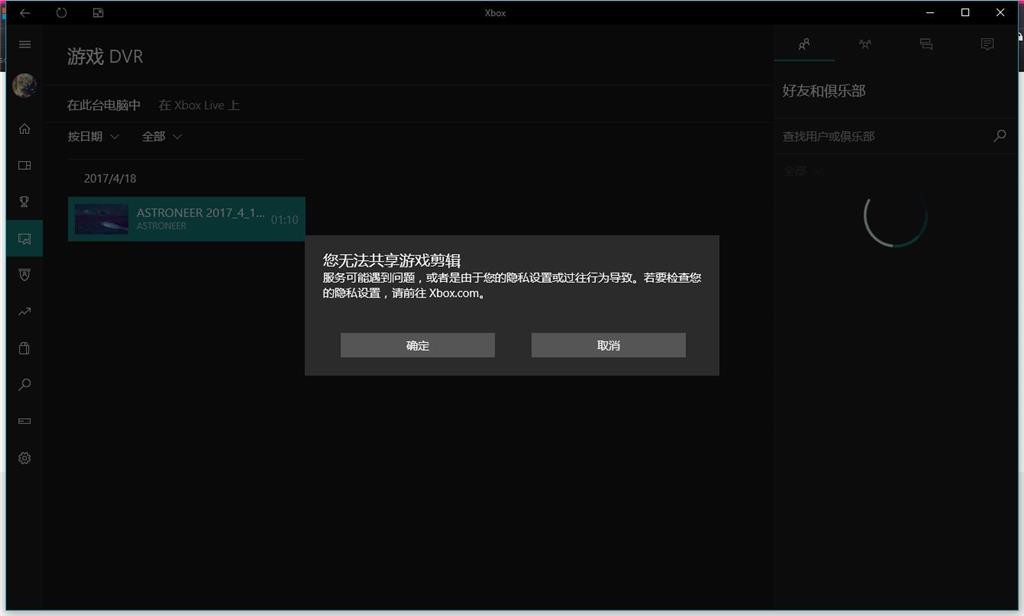The image size is (1024, 616).
Task: Open the Connection console icon
Action: pyautogui.click(x=25, y=421)
